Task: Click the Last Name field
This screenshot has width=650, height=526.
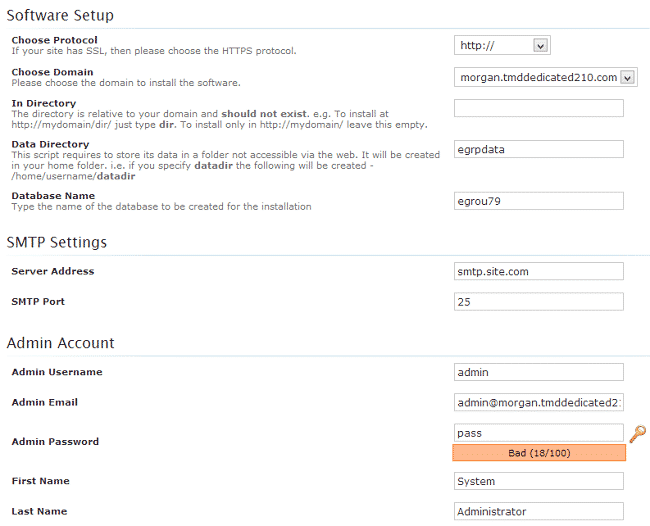Action: pos(538,511)
